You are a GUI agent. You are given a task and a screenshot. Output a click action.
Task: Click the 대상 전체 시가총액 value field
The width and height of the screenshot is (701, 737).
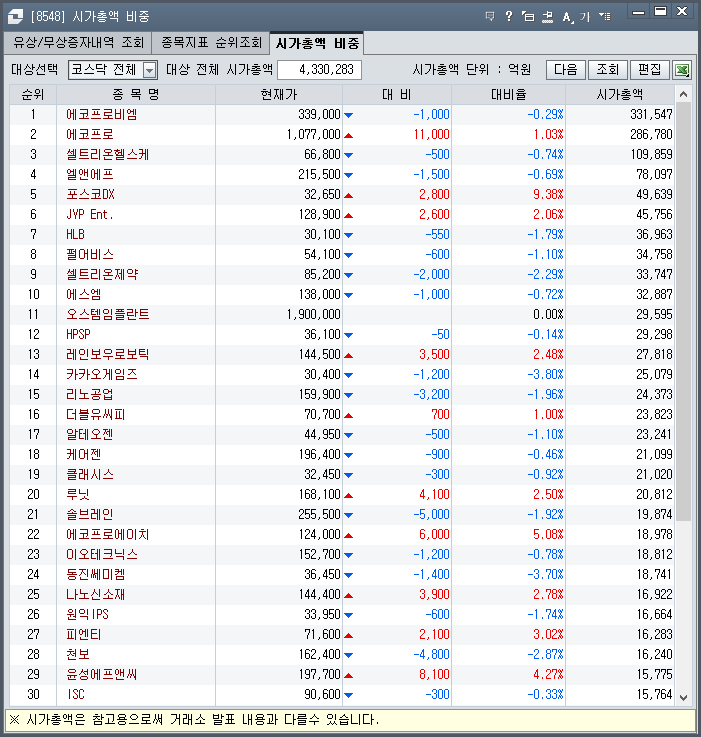319,70
